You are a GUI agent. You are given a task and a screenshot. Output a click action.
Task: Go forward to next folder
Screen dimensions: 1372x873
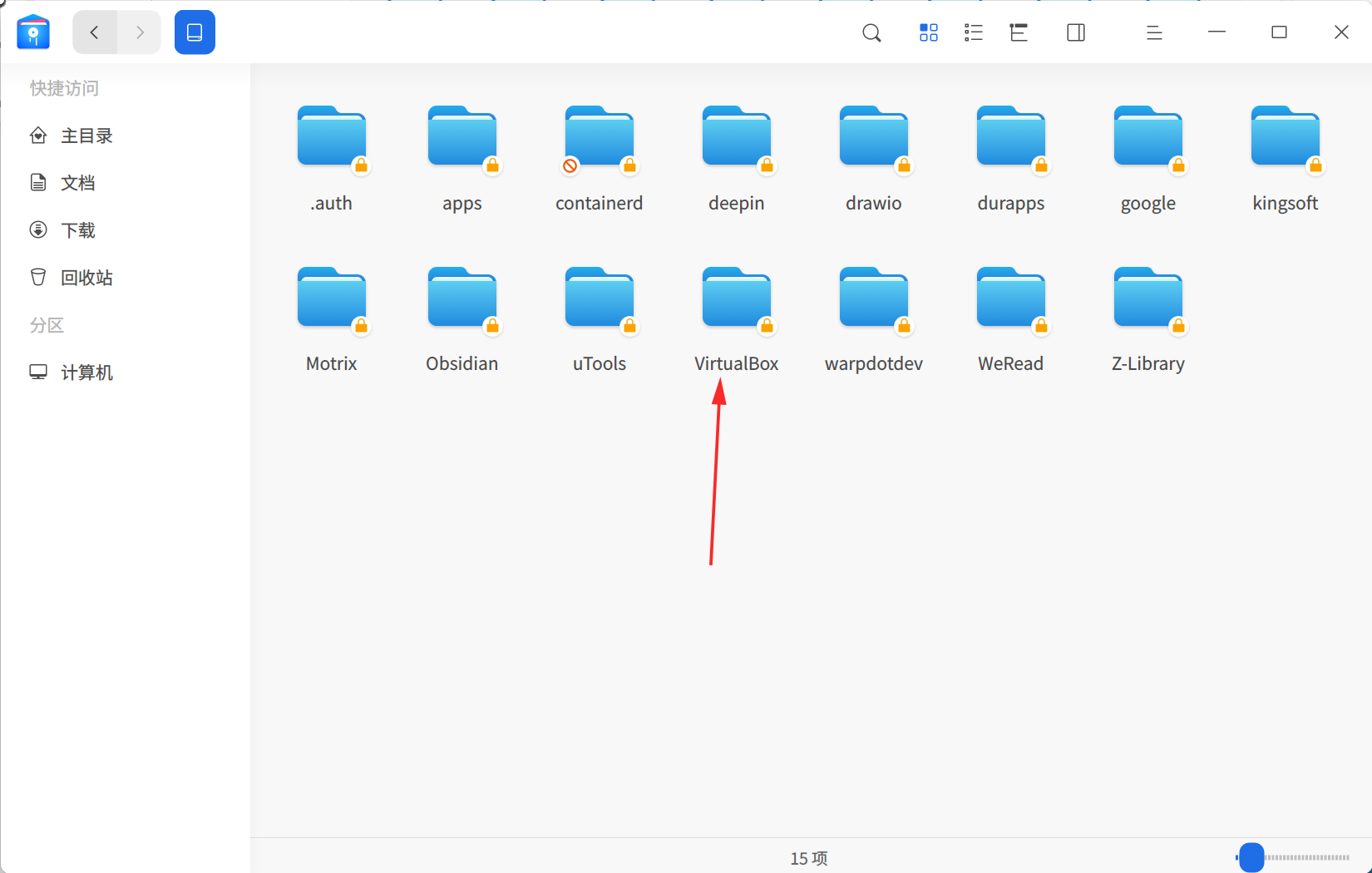140,32
